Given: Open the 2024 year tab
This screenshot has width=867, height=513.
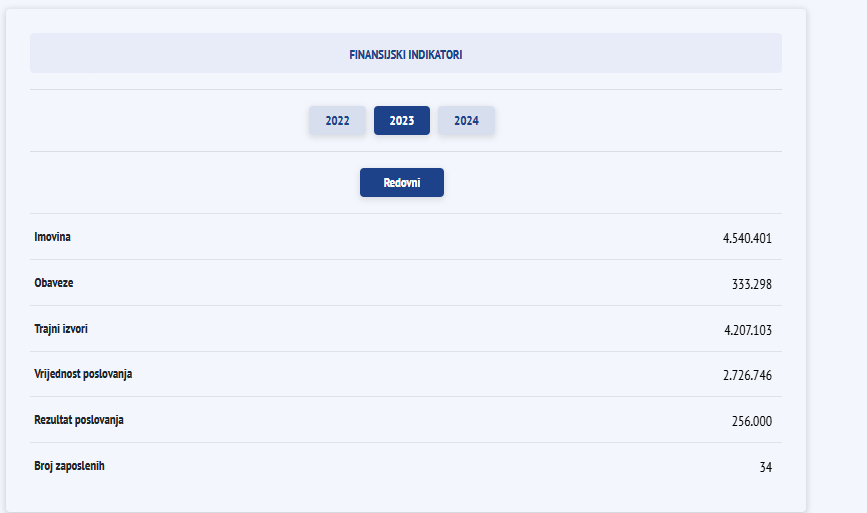Looking at the screenshot, I should (x=467, y=121).
